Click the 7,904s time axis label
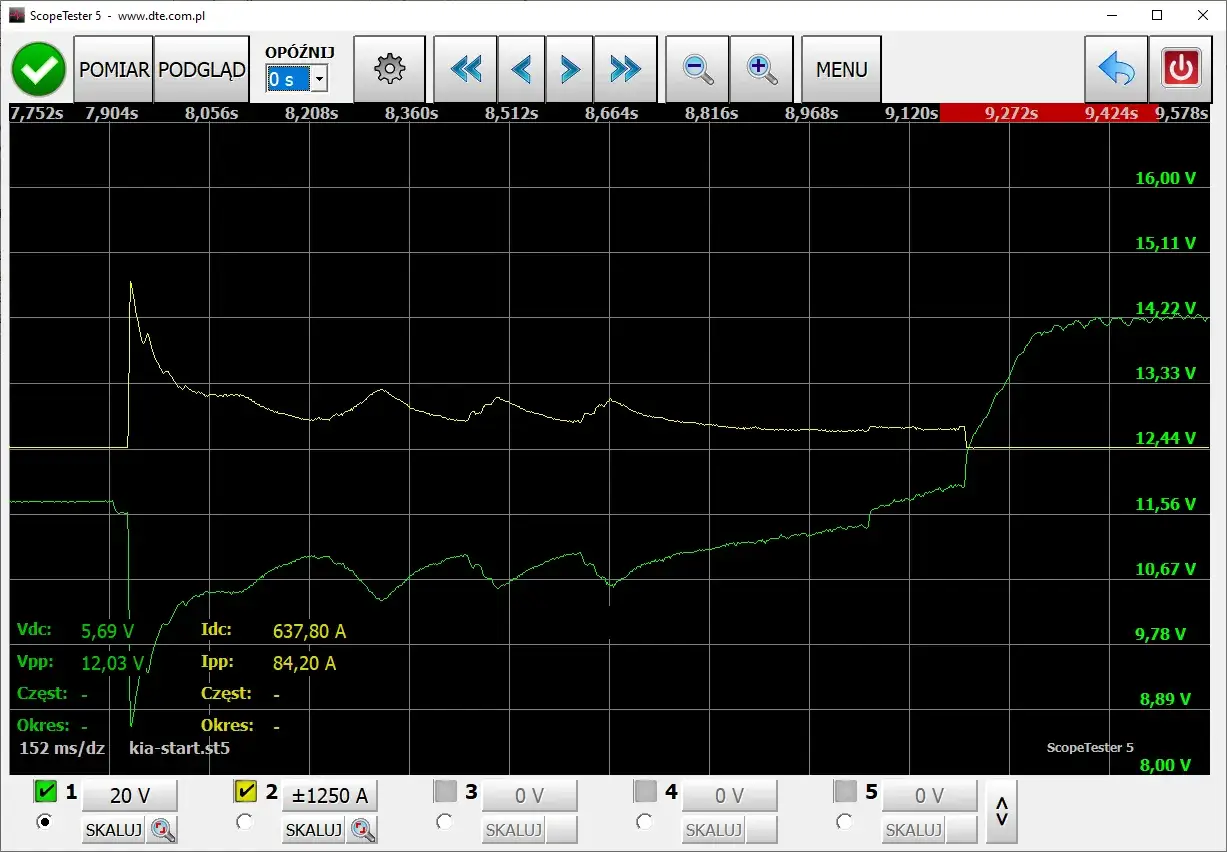Screen dimensions: 1227x852 coord(111,113)
